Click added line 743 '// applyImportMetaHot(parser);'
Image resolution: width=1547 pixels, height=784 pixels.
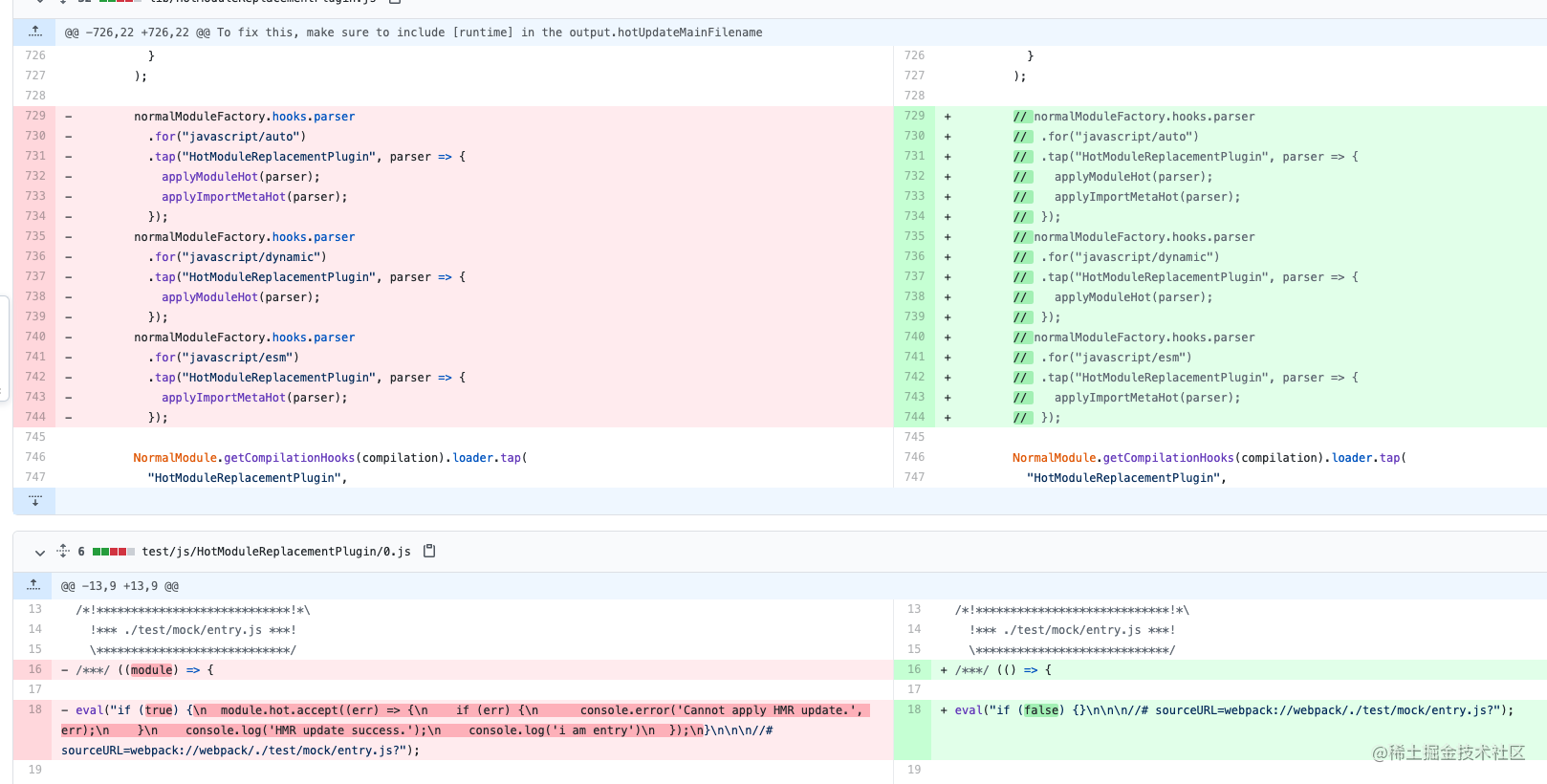coord(1126,398)
